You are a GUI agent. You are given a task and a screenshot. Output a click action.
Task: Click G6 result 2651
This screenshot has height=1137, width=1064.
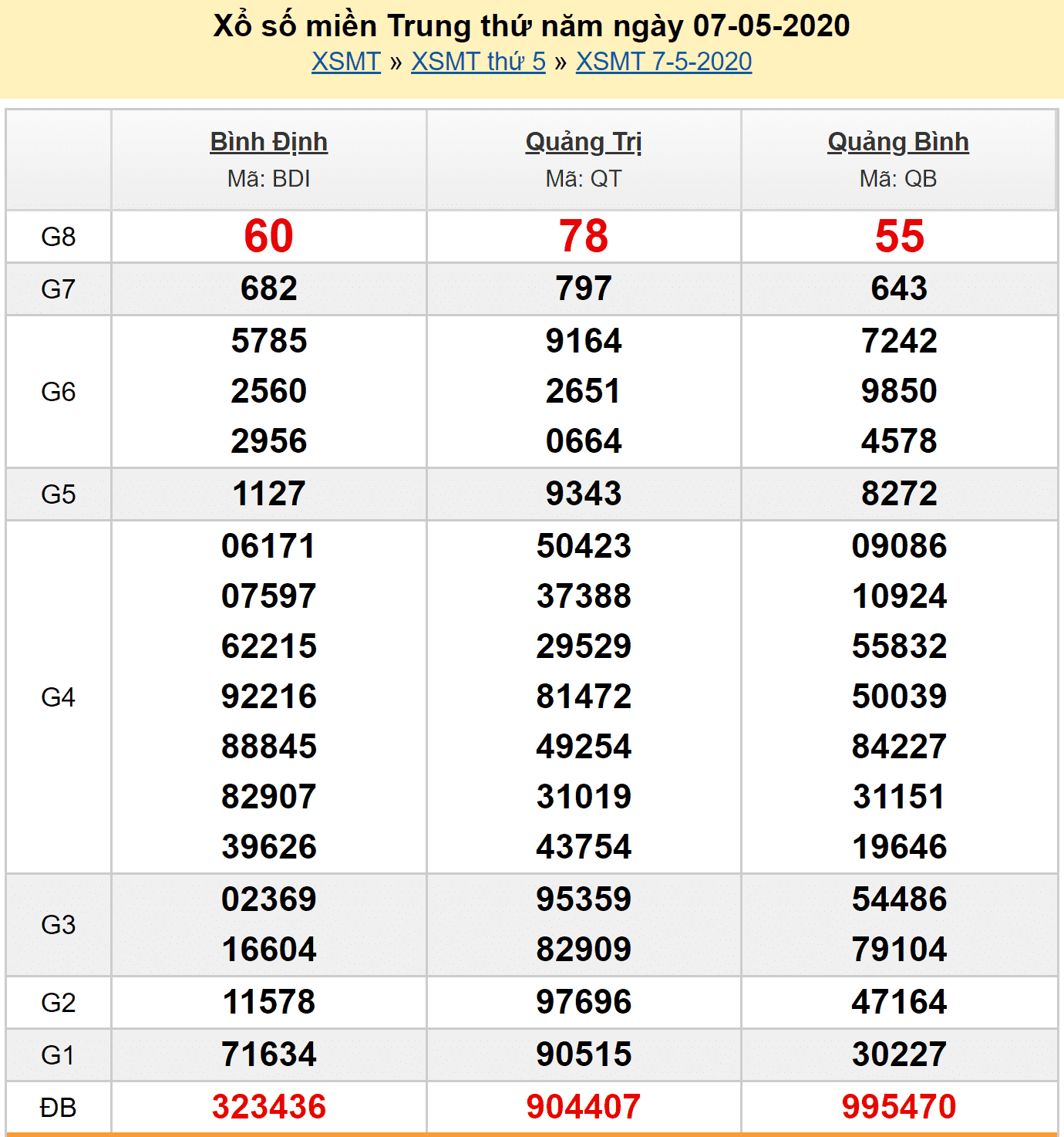[x=584, y=391]
